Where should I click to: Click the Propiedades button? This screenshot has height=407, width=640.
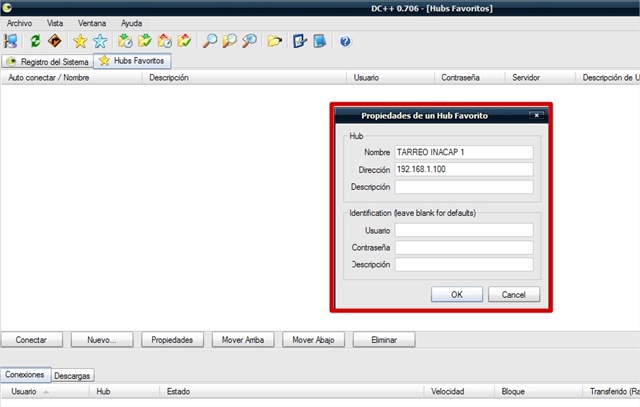pyautogui.click(x=172, y=340)
